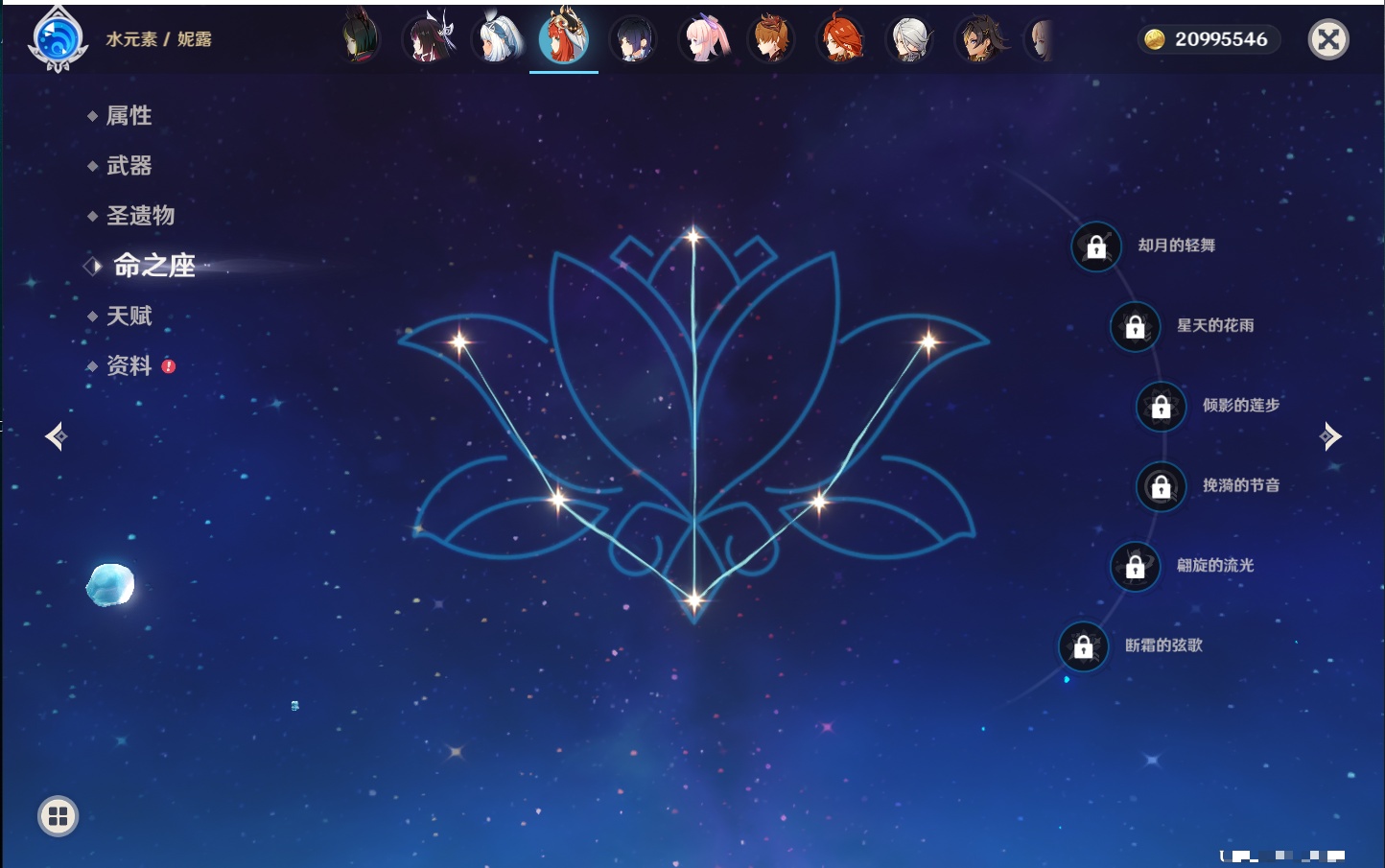Click the lock icon for 却月的轻舞
1385x868 pixels.
[x=1096, y=246]
